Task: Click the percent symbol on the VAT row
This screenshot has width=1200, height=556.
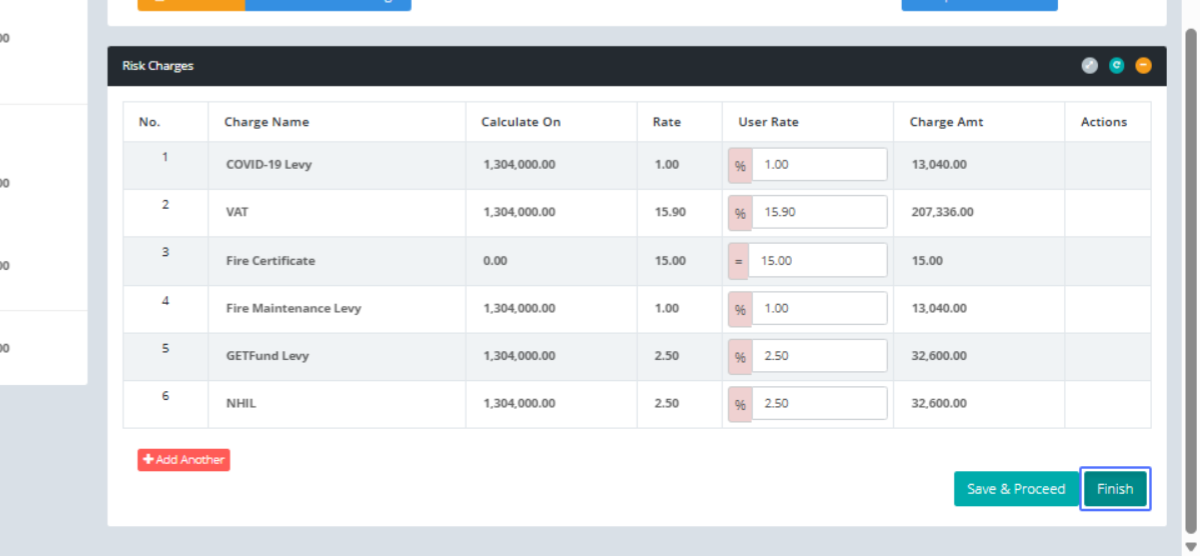Action: coord(740,213)
